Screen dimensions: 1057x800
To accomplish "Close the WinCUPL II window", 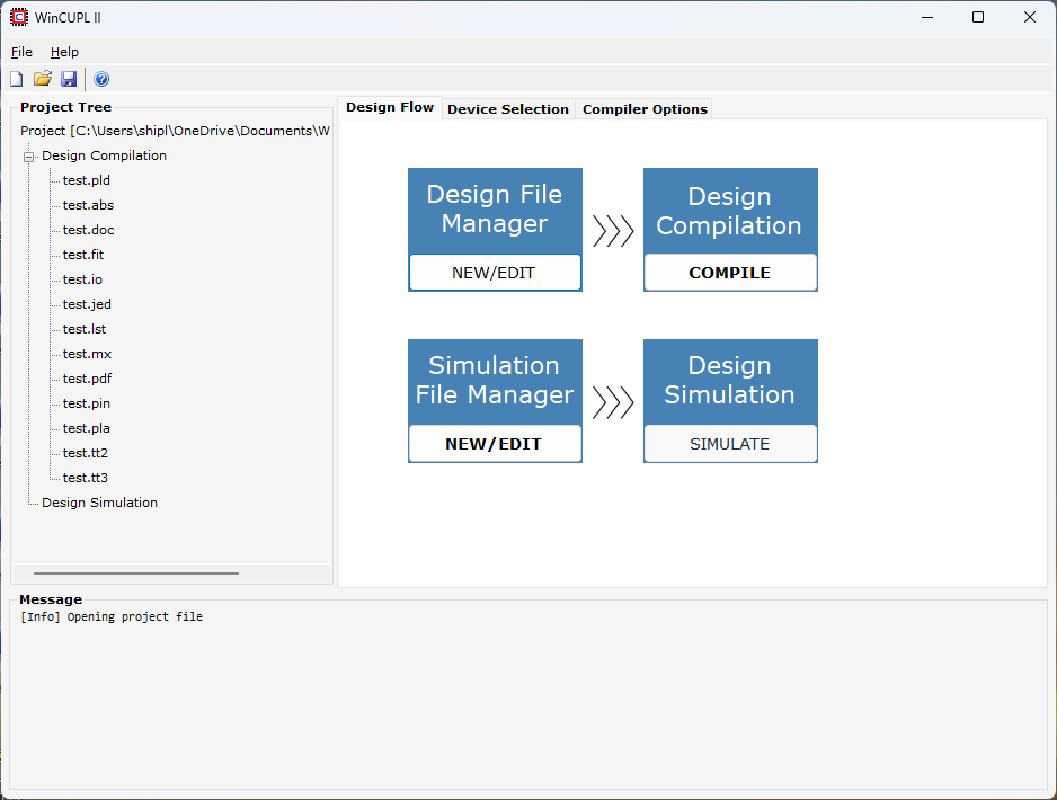I will [x=1029, y=18].
